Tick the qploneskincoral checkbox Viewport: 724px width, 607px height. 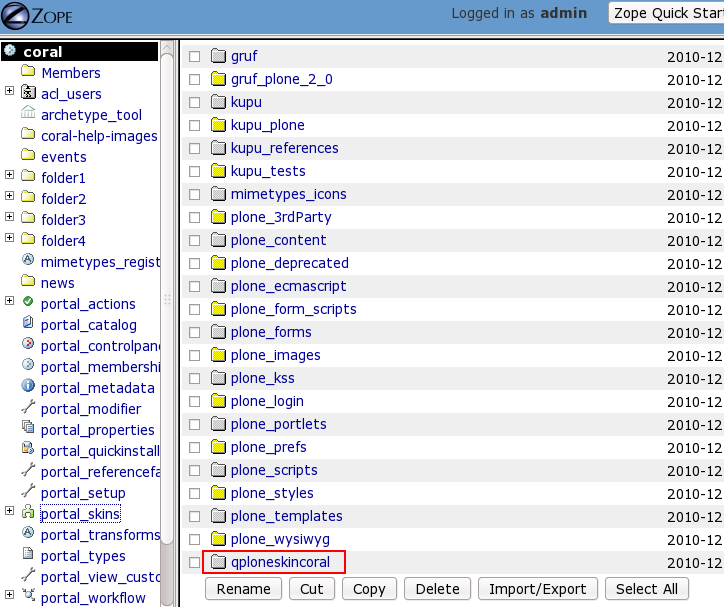tap(194, 563)
